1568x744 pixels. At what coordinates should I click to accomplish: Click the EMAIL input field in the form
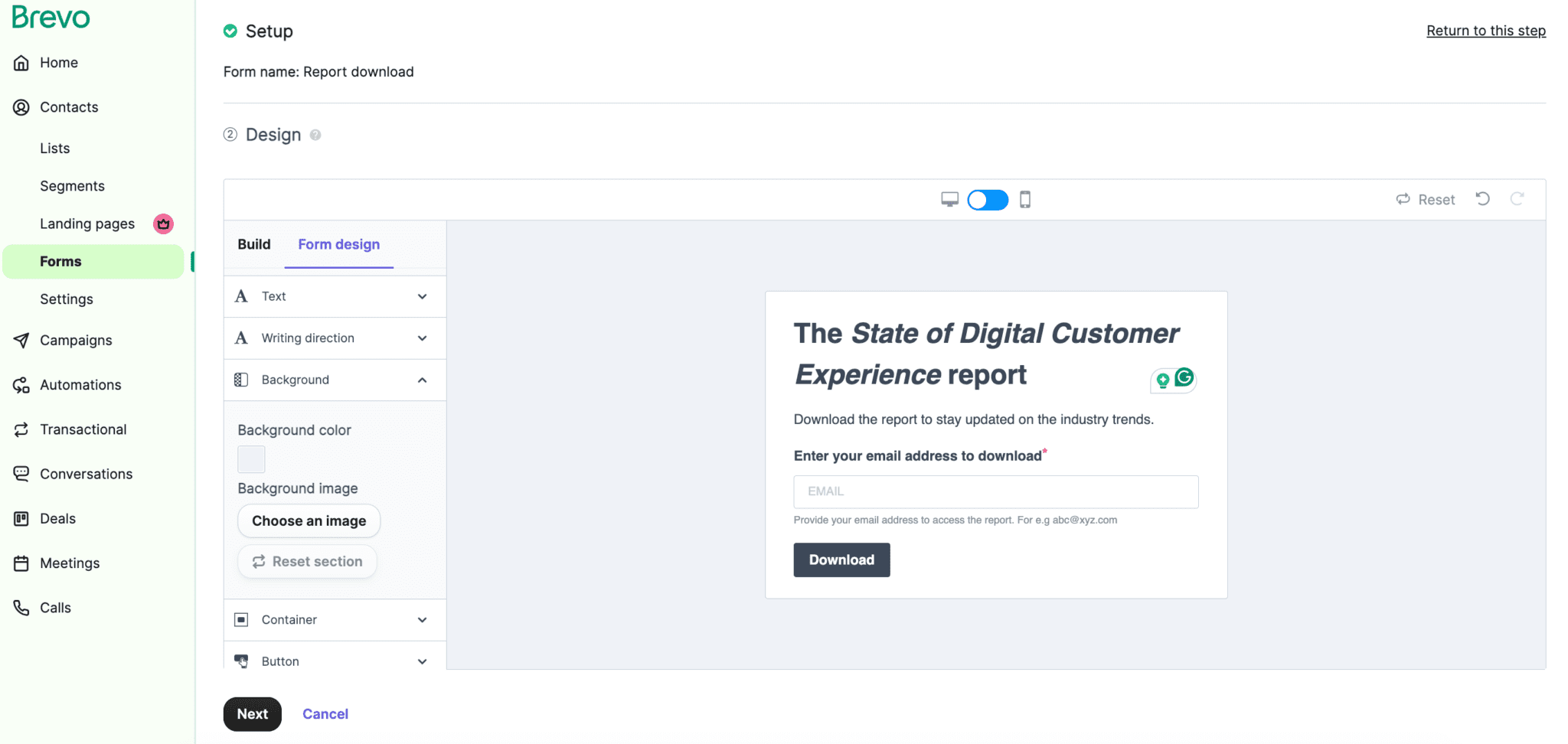point(995,491)
